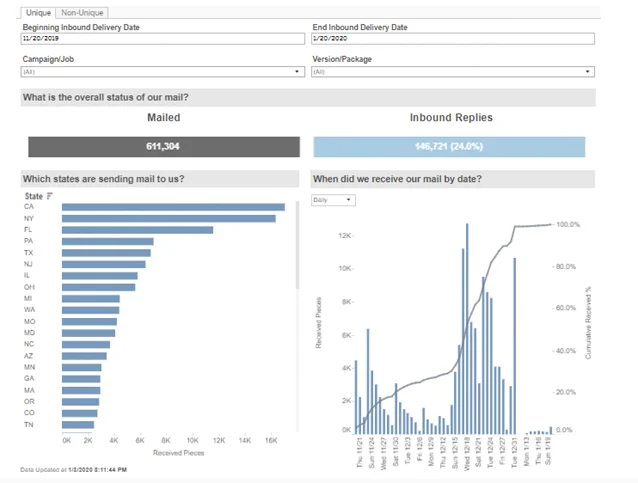The width and height of the screenshot is (638, 483).
Task: Select the FL state bar
Action: [138, 230]
